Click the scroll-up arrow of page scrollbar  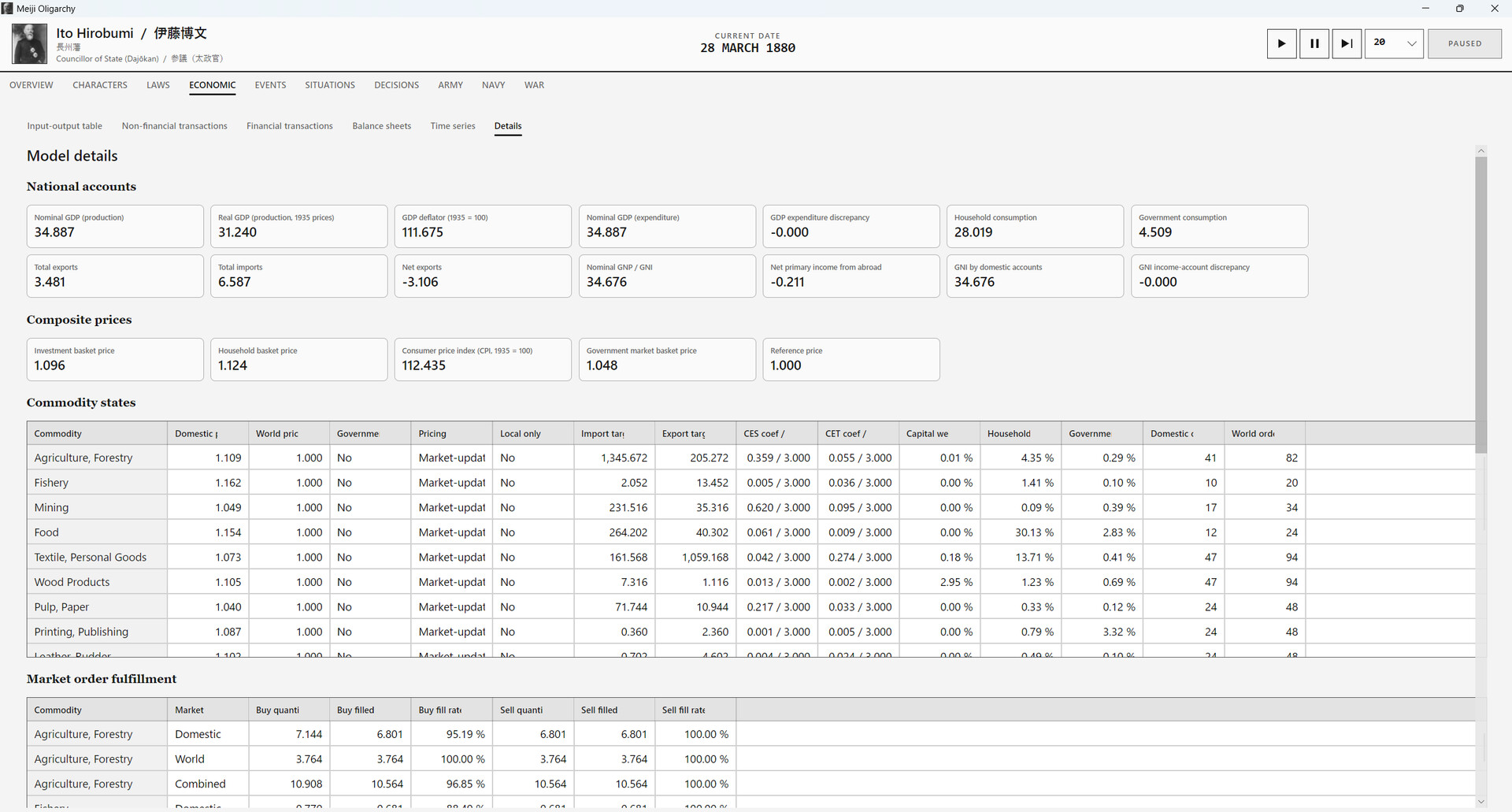click(1480, 150)
